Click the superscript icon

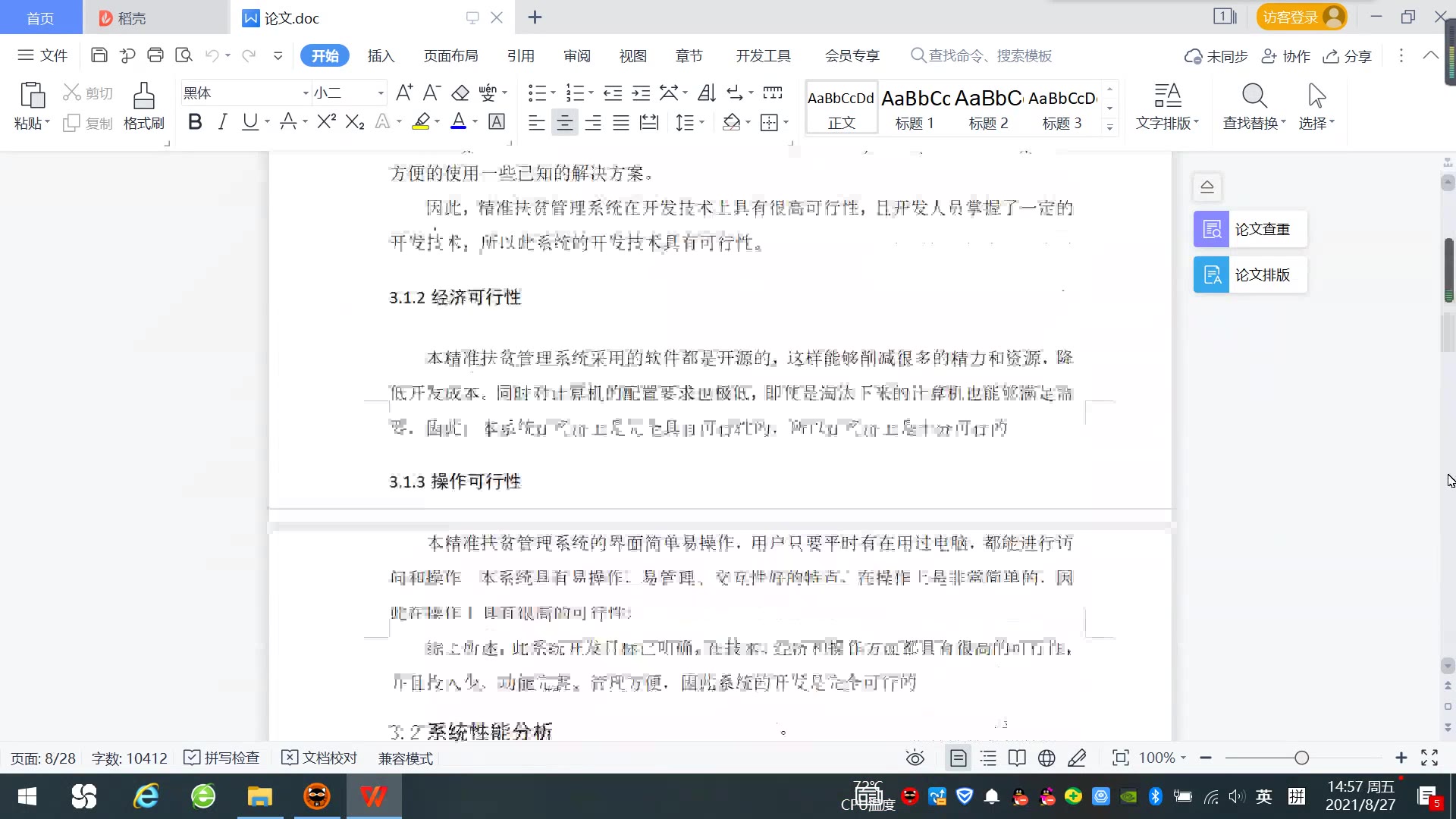click(326, 122)
